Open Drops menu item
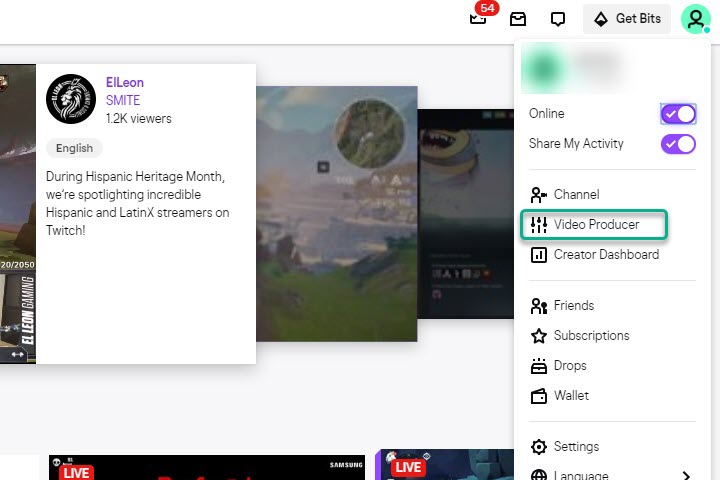This screenshot has width=720, height=480. tap(612, 366)
